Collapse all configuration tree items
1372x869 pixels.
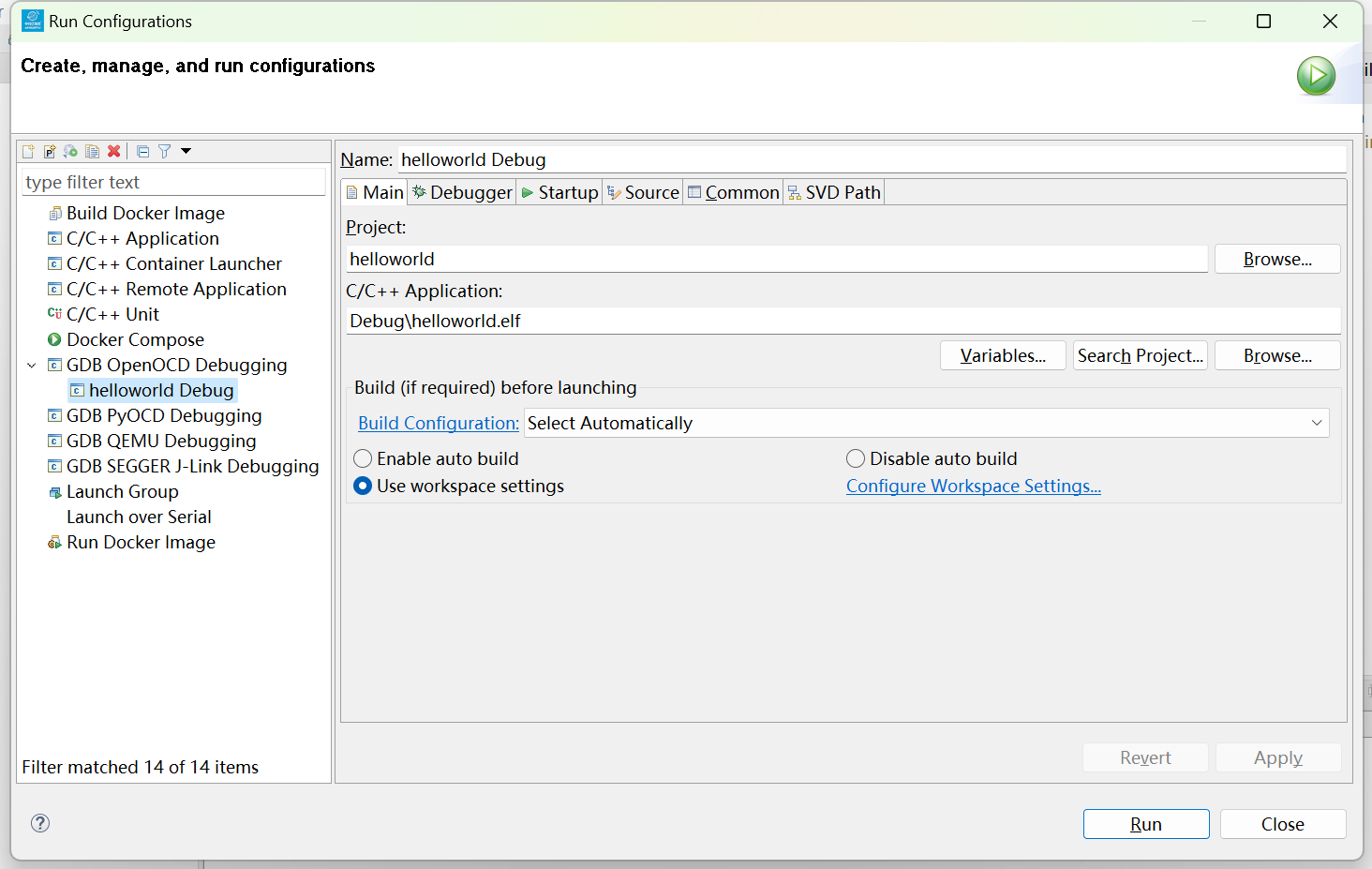click(142, 151)
